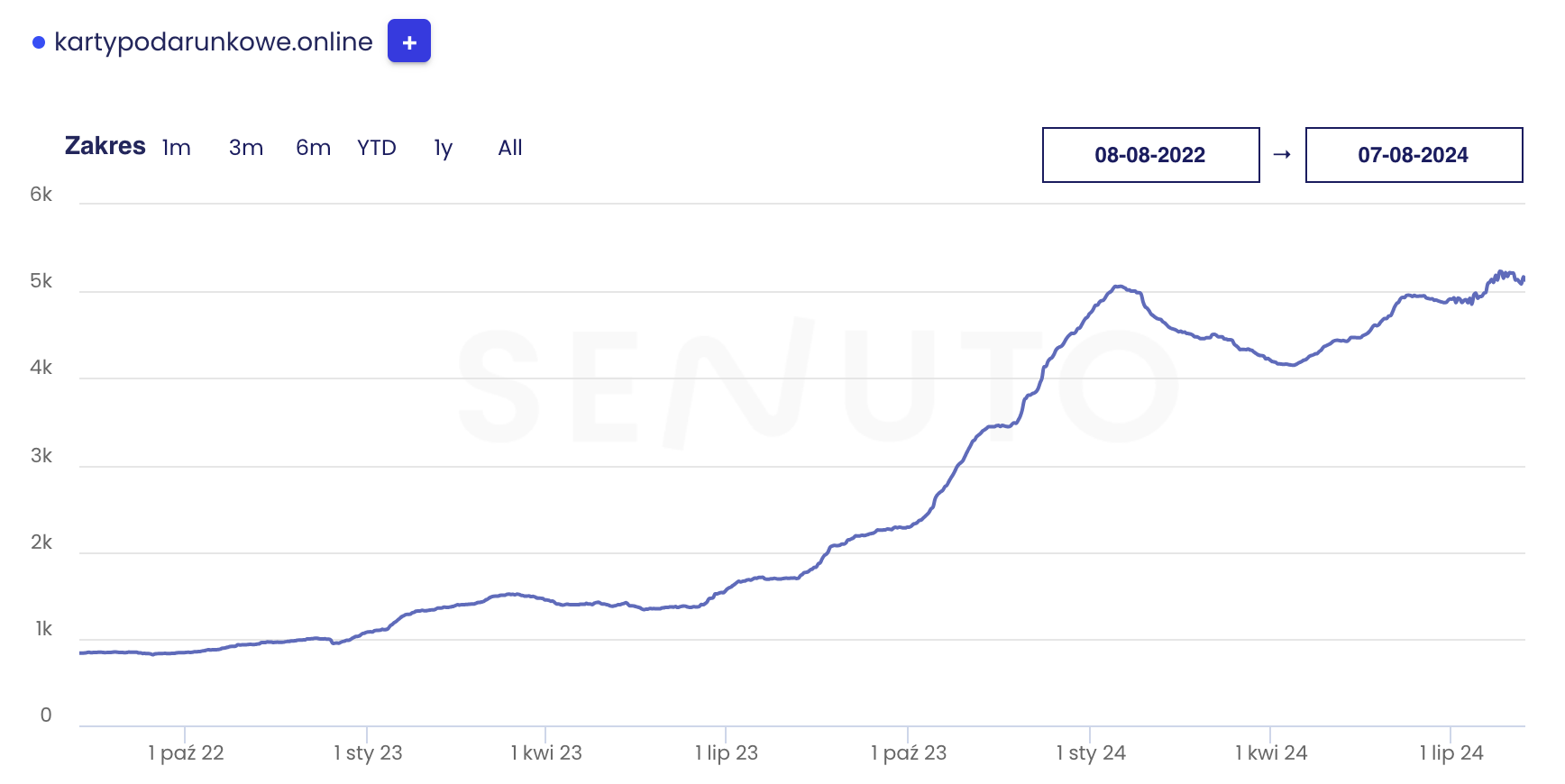This screenshot has width=1565, height=784.
Task: Choose the YTD range option
Action: click(x=377, y=148)
